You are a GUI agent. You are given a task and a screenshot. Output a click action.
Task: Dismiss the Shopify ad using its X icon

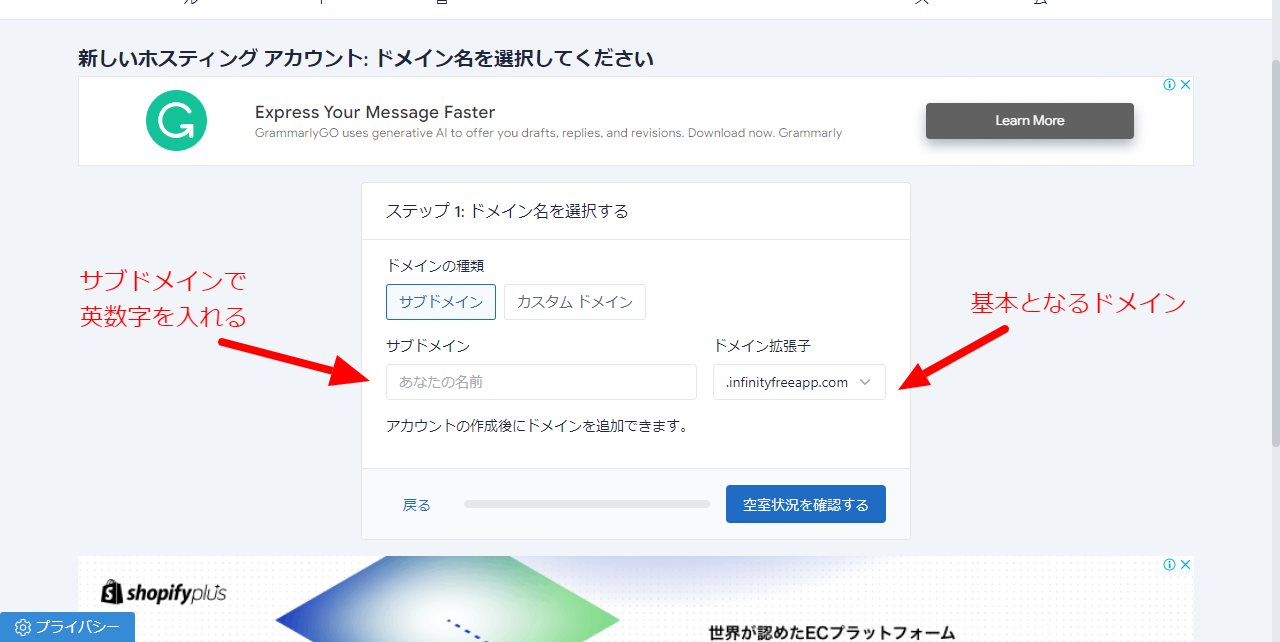[x=1185, y=565]
